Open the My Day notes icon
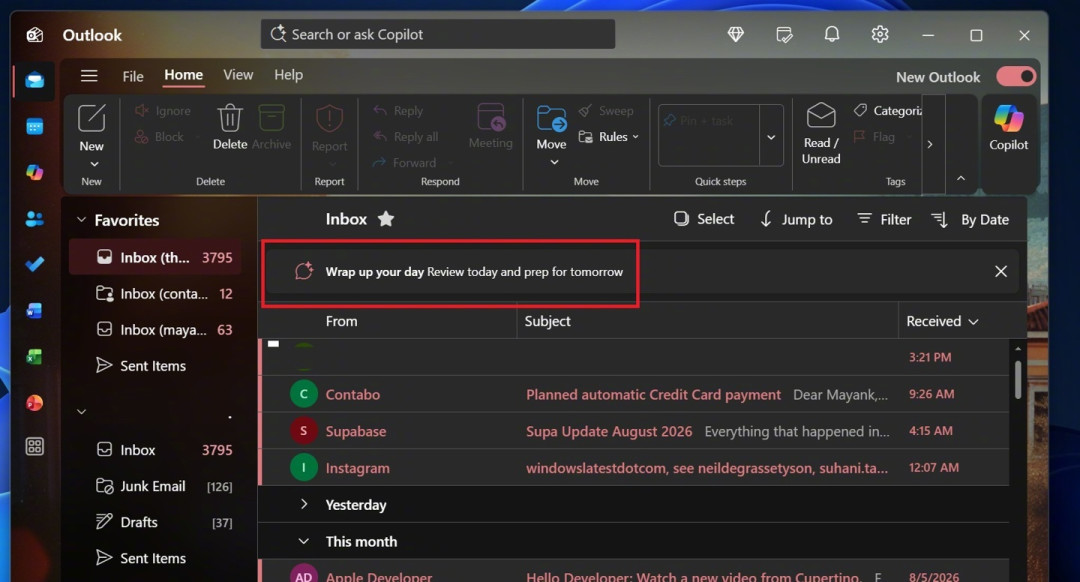This screenshot has width=1080, height=582. [784, 34]
